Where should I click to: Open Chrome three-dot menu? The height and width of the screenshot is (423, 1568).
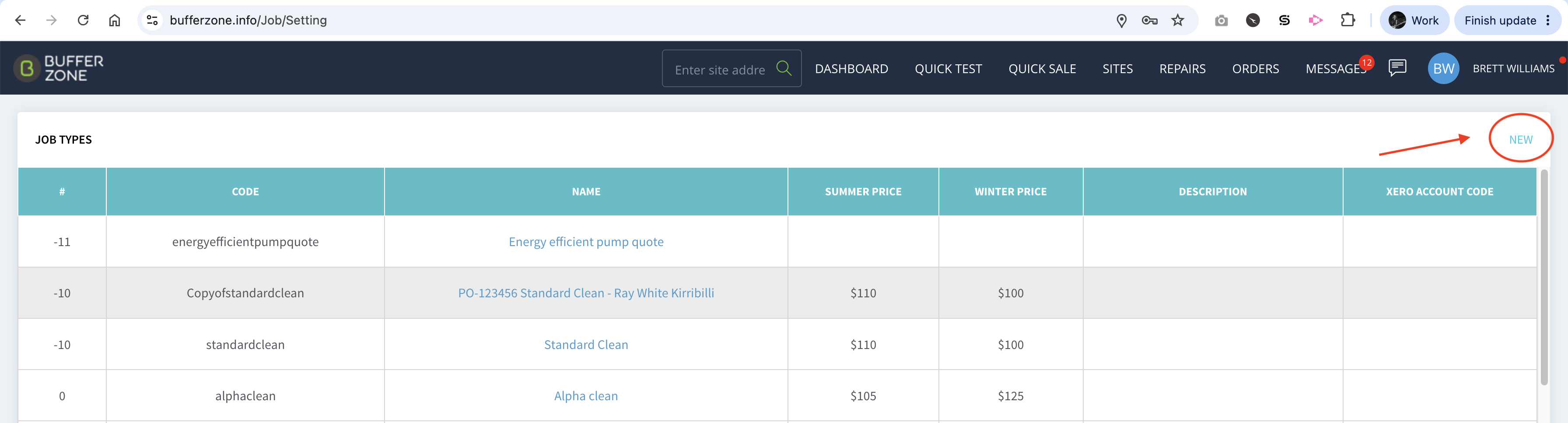pyautogui.click(x=1548, y=20)
